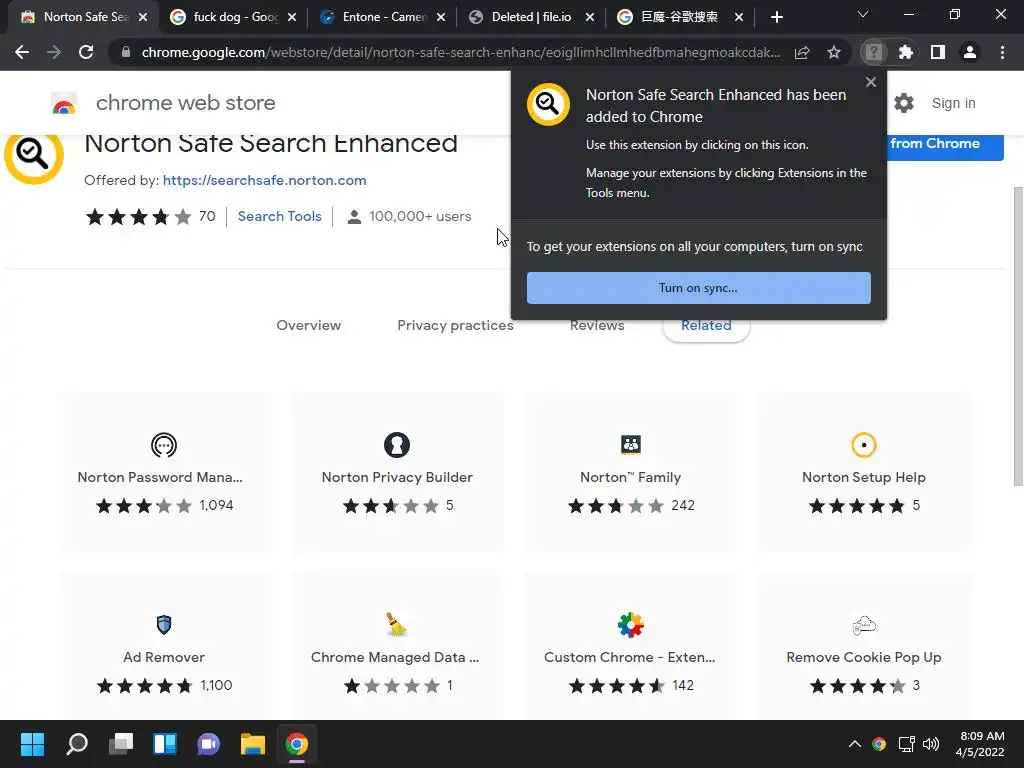The width and height of the screenshot is (1024, 768).
Task: Close the Deleted file.io tab
Action: coord(590,18)
